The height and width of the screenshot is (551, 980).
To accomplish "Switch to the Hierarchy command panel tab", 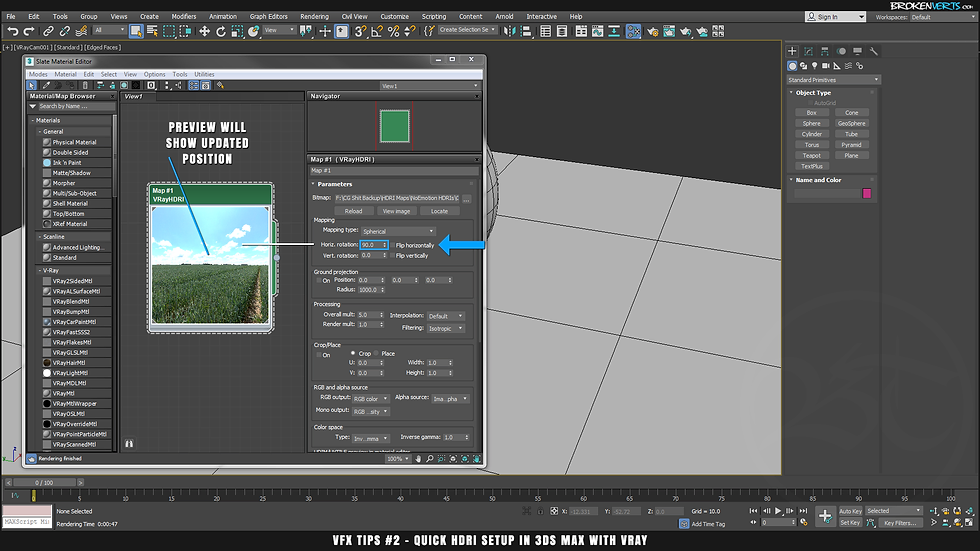I will coord(824,51).
